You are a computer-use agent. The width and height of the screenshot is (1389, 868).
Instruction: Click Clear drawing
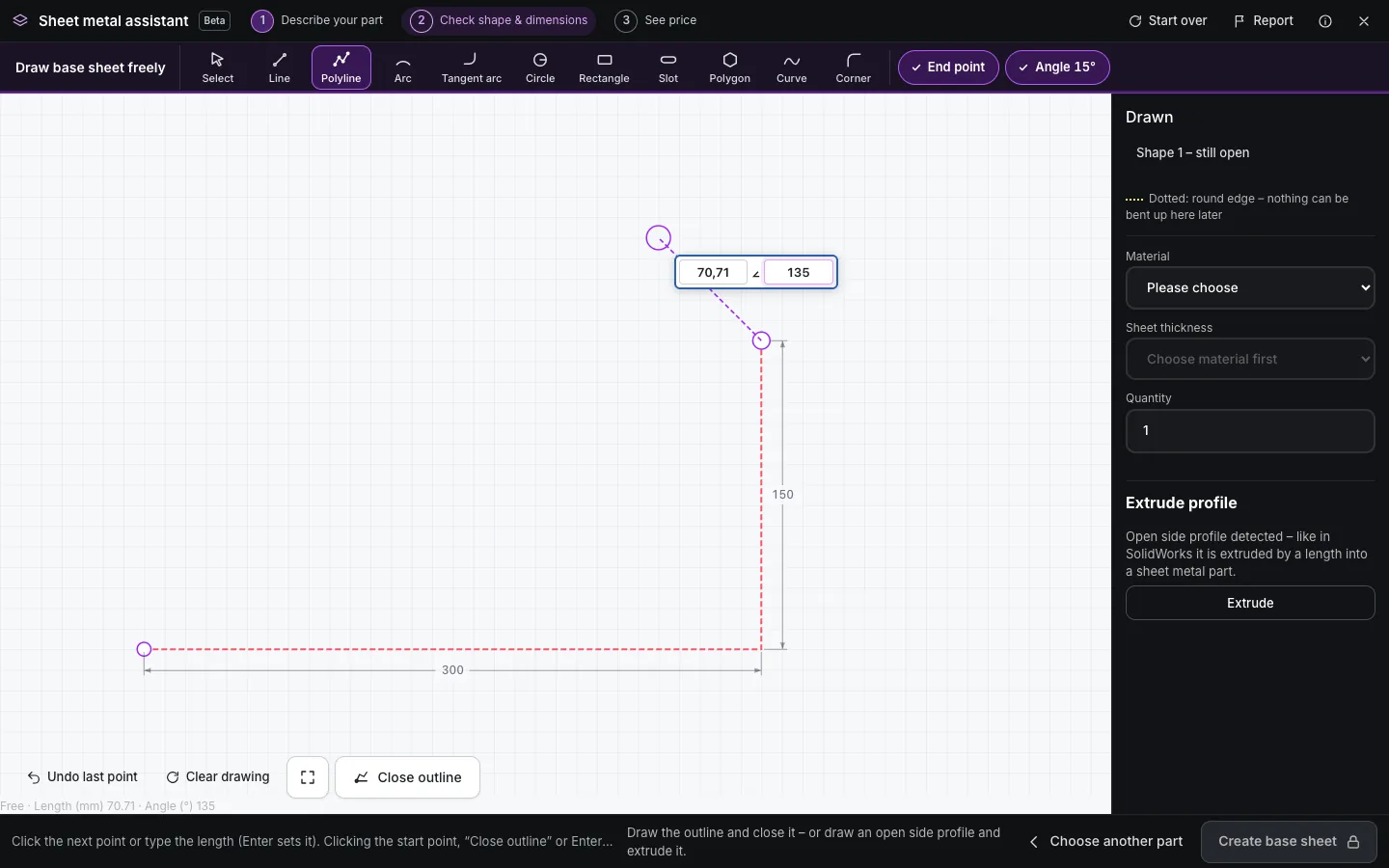tap(218, 777)
